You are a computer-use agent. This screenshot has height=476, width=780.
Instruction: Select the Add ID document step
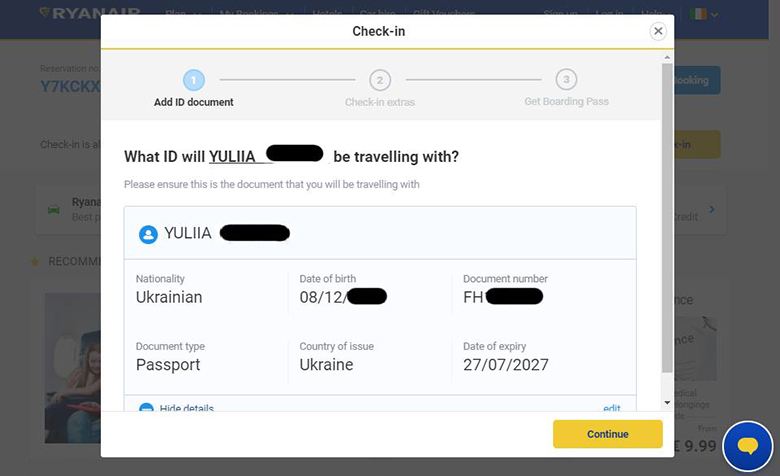coord(194,102)
